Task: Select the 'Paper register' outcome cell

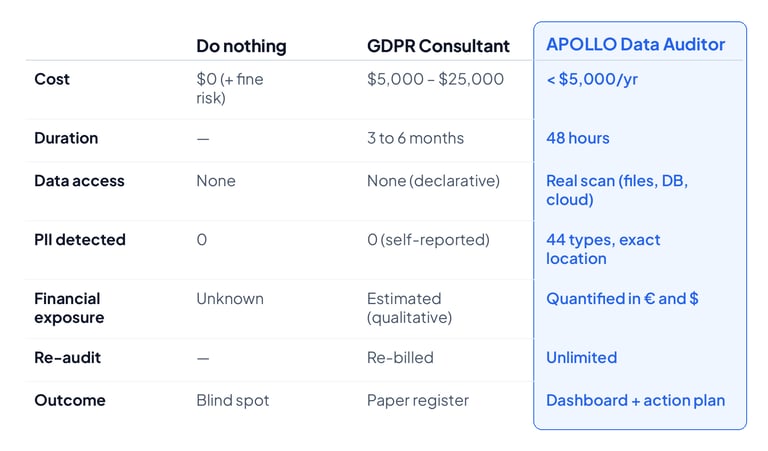Action: (x=418, y=400)
